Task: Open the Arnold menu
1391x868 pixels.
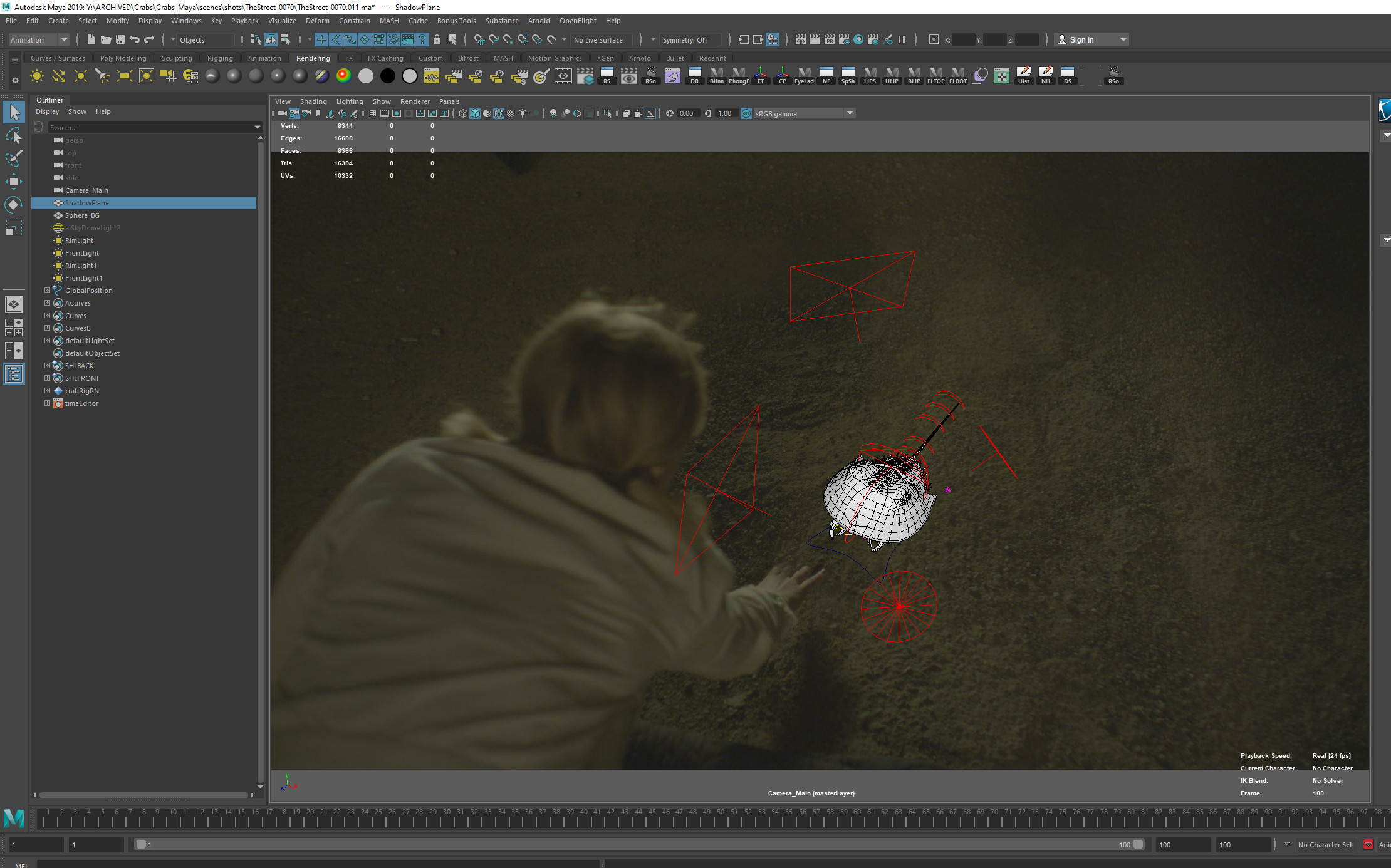Action: pos(539,21)
